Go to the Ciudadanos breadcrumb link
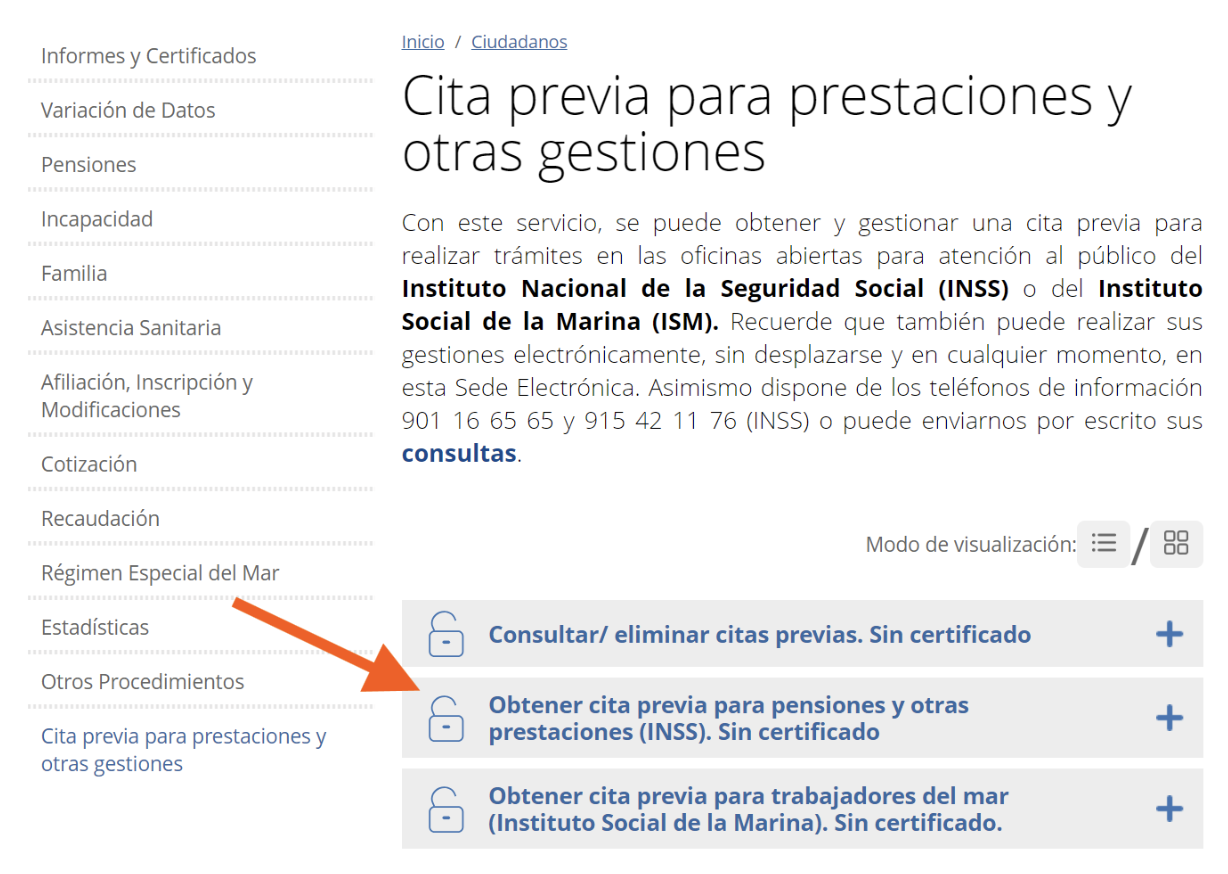The width and height of the screenshot is (1228, 874). (519, 42)
